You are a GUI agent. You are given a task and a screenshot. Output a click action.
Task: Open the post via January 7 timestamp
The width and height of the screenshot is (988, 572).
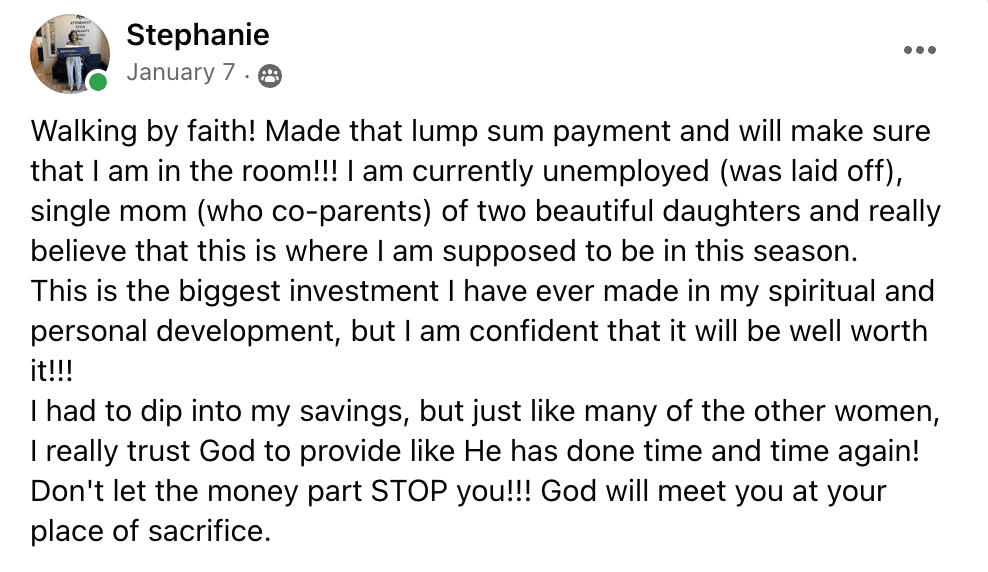coord(181,72)
